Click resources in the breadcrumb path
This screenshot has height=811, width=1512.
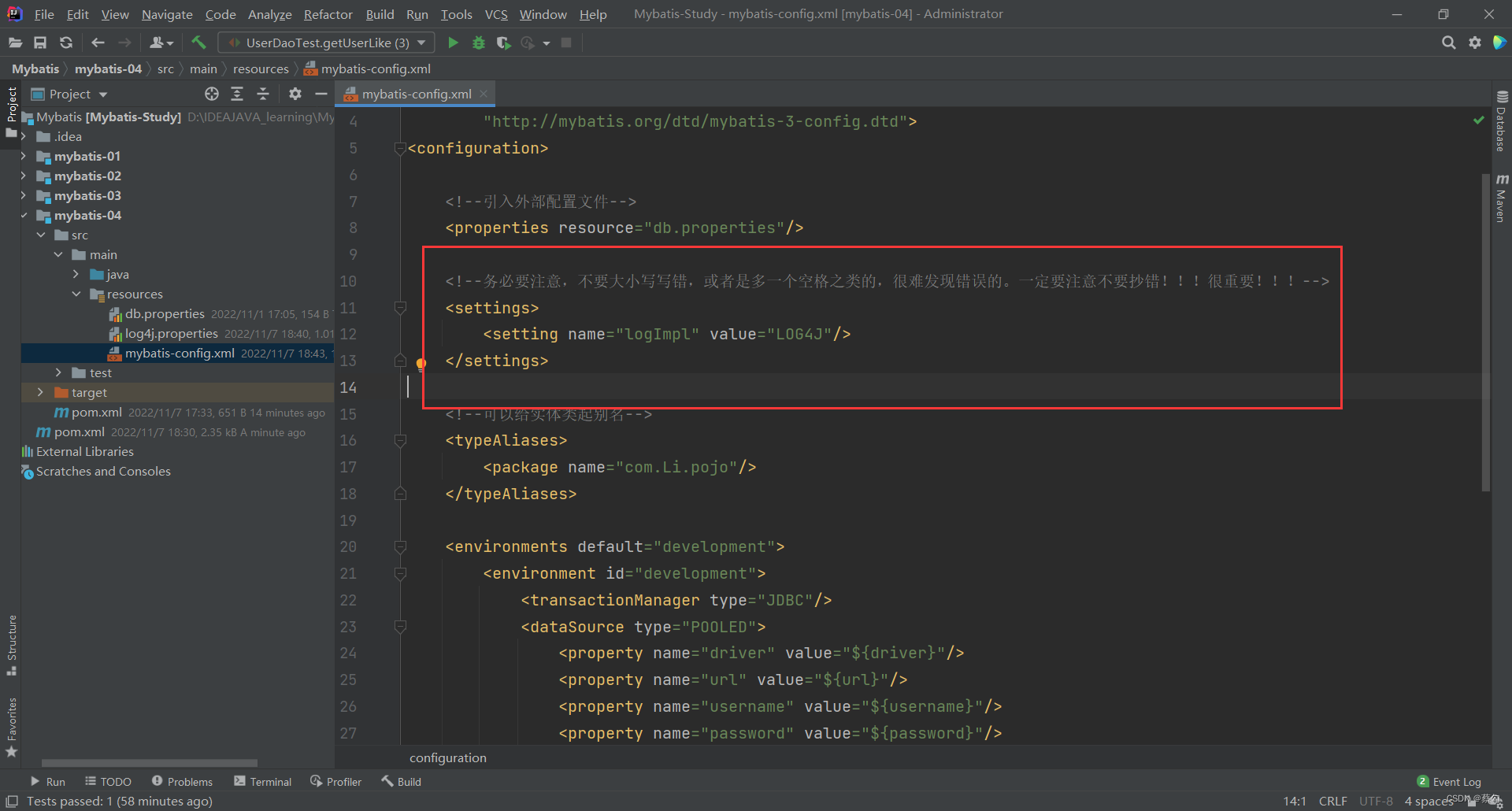tap(261, 69)
